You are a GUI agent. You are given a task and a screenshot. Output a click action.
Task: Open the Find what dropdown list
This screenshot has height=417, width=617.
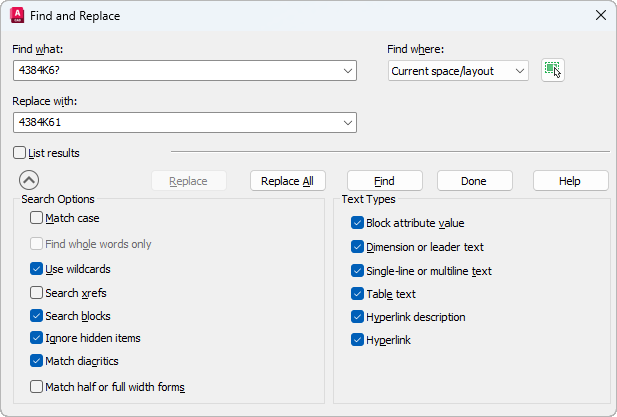(x=347, y=71)
